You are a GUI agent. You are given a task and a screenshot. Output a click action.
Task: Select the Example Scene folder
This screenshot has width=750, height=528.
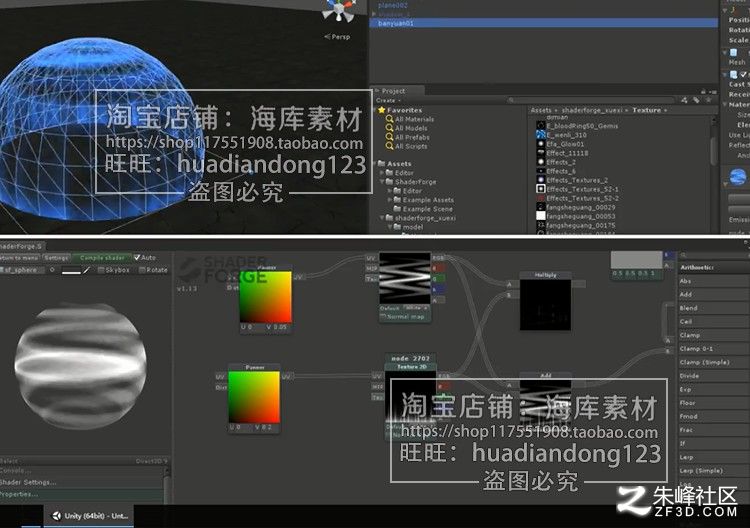[423, 209]
